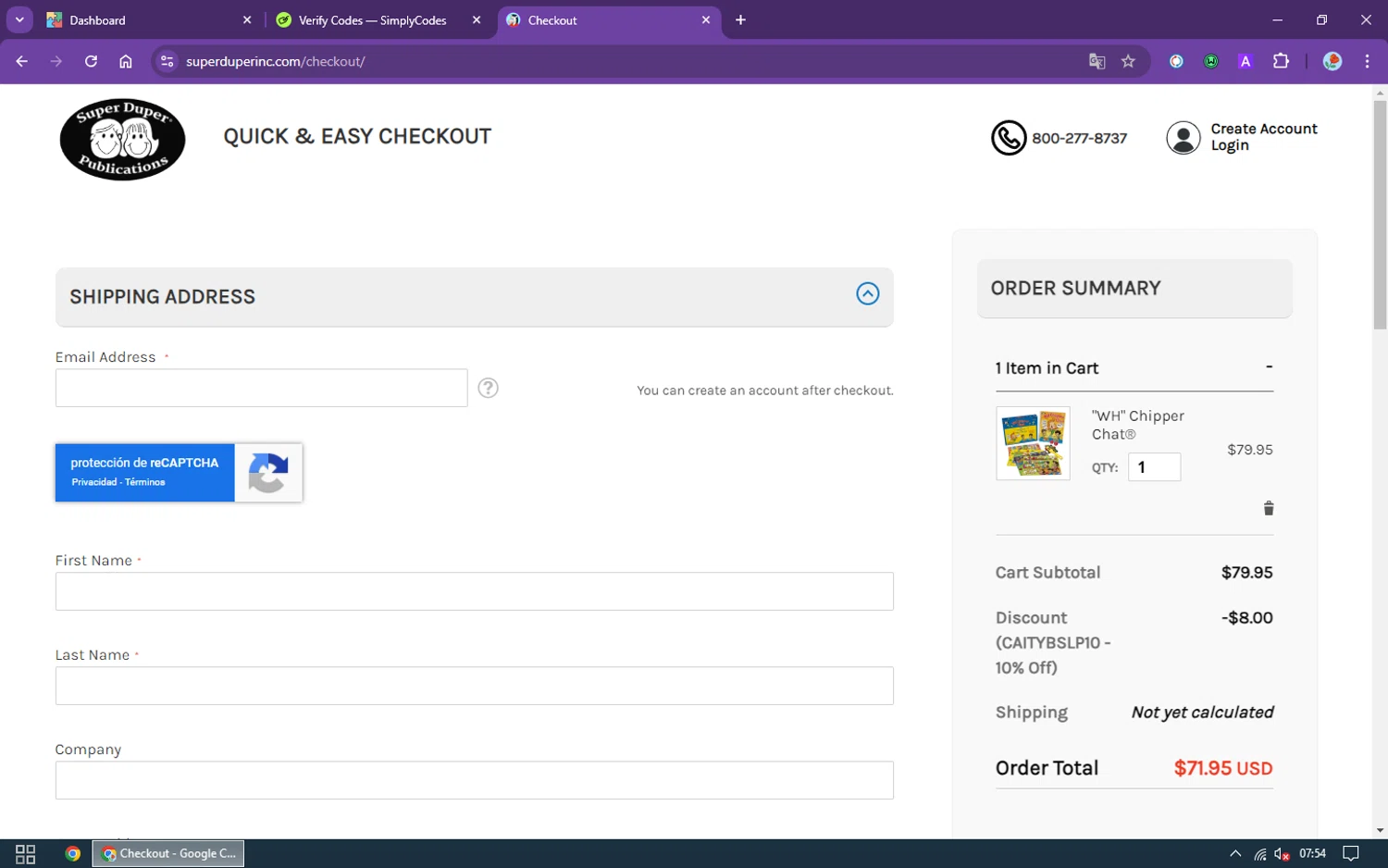Open the browser home page
Screen dimensions: 1388x868
tap(126, 61)
